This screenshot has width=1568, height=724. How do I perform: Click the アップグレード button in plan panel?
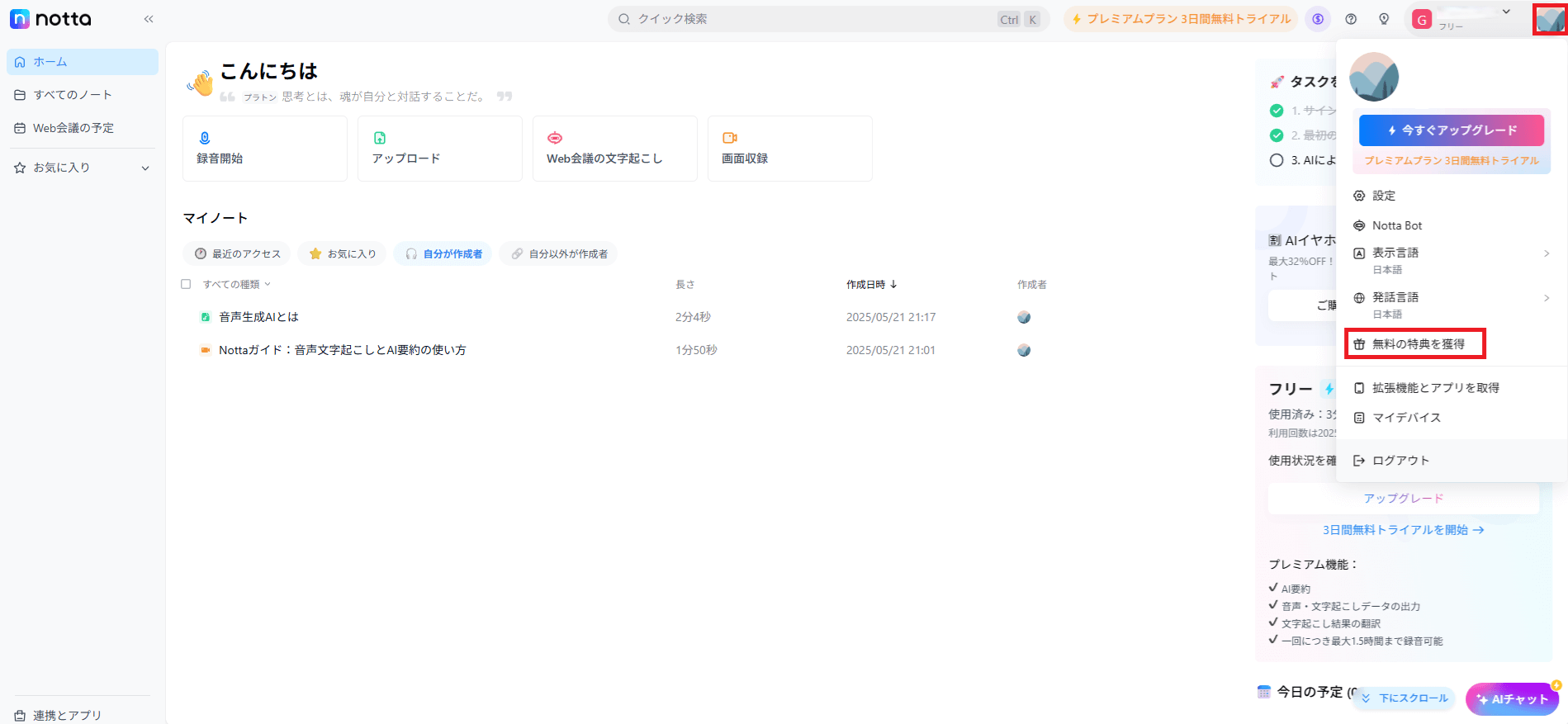click(1404, 499)
